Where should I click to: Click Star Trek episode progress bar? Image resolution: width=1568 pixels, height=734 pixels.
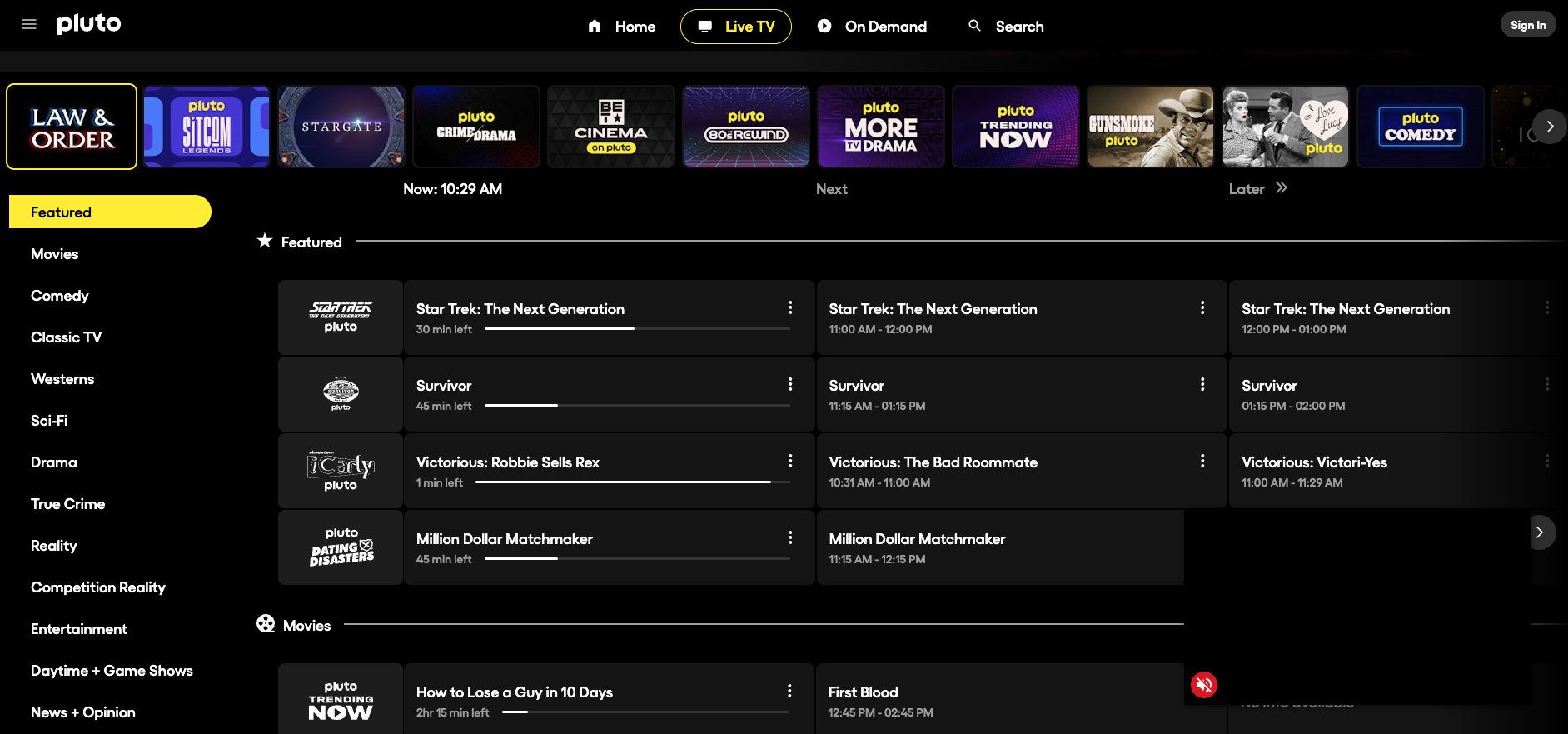point(637,329)
